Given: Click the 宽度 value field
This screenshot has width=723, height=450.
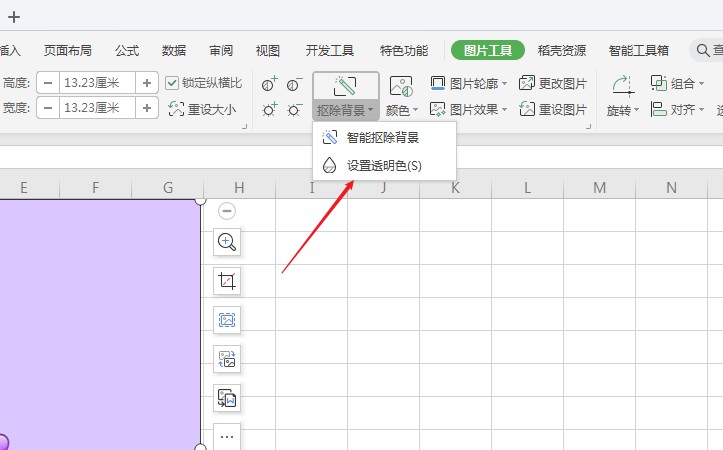Looking at the screenshot, I should (x=97, y=108).
